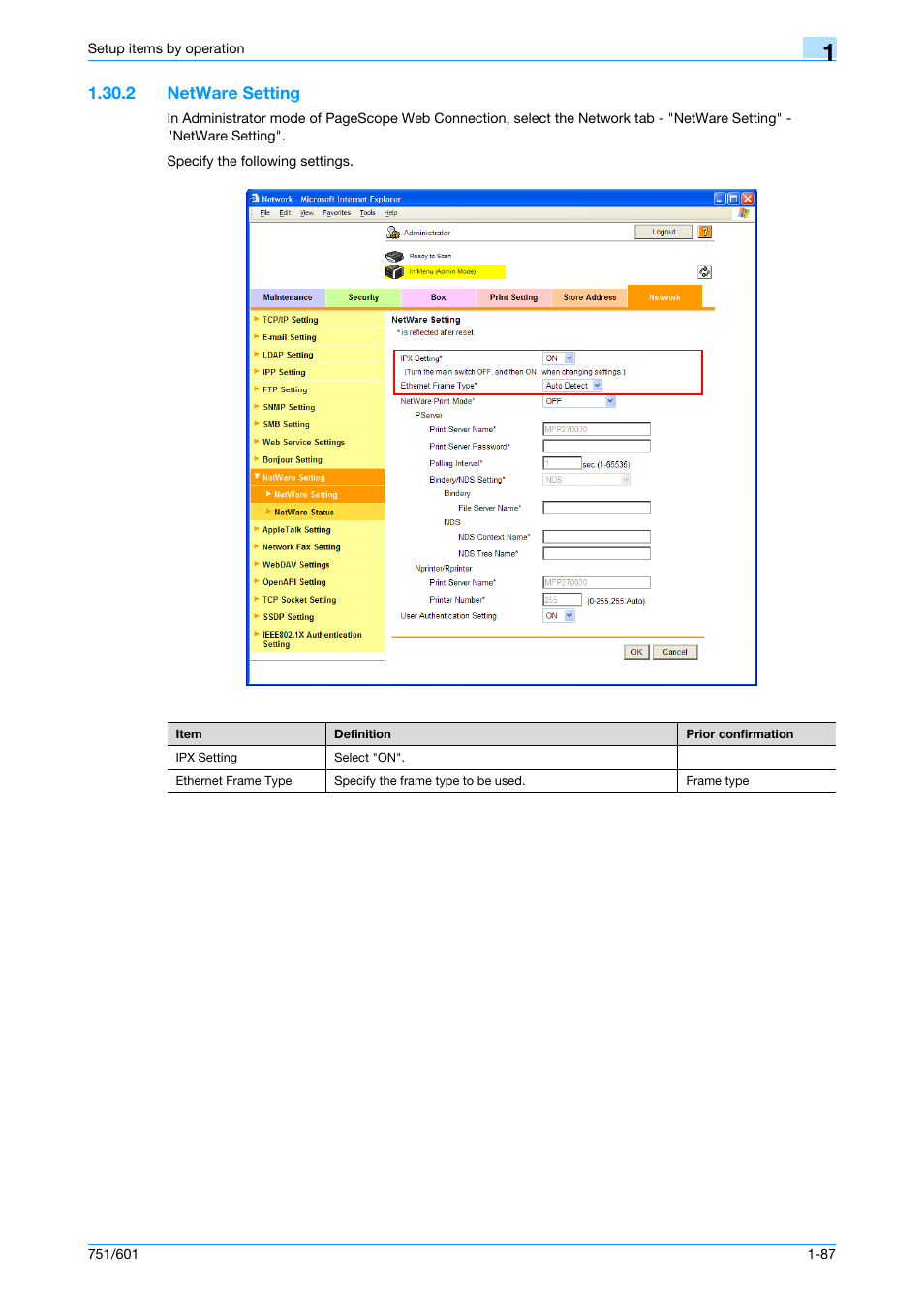Open the User Authentication Setting dropdown
The height and width of the screenshot is (1308, 924).
pyautogui.click(x=570, y=616)
